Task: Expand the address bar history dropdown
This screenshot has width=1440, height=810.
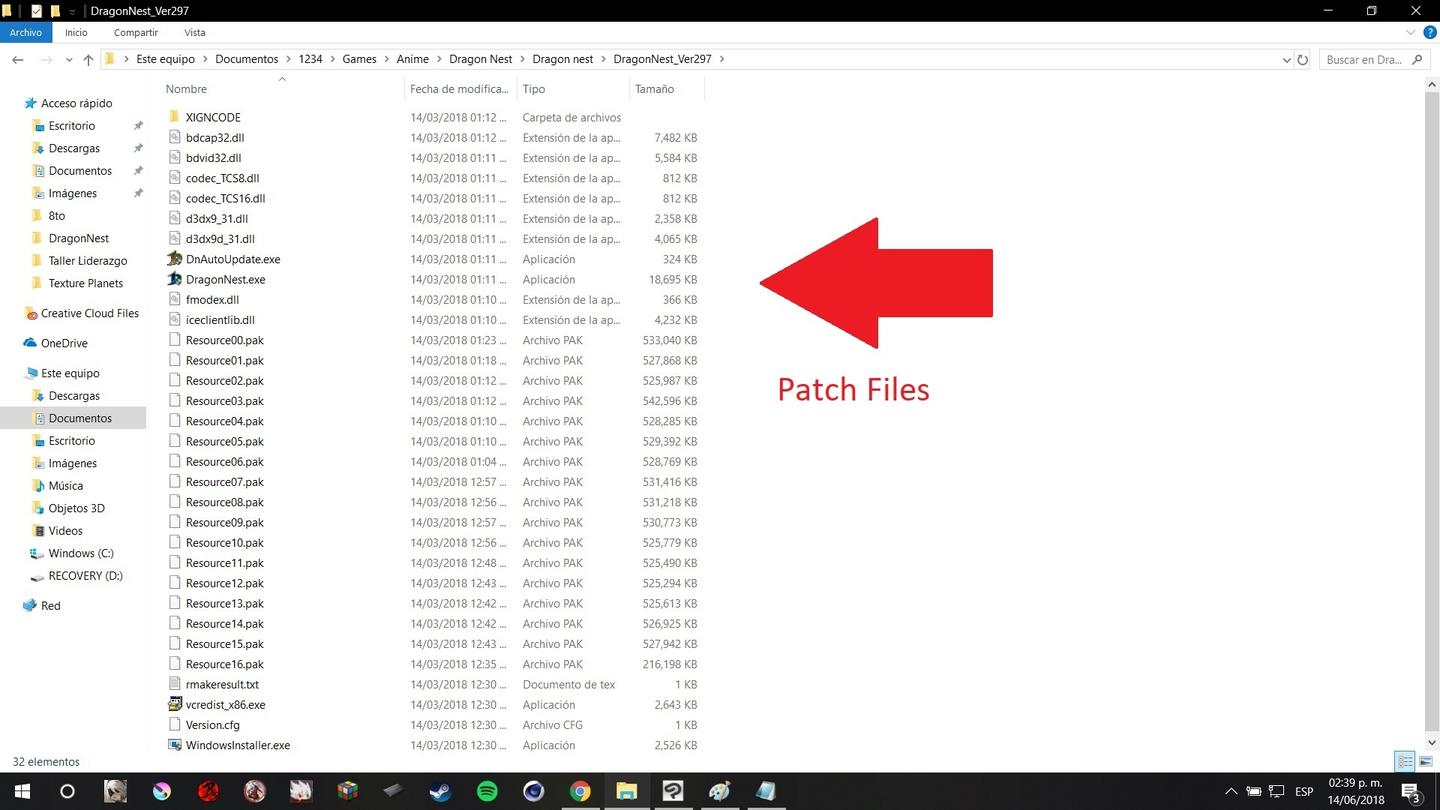Action: 1286,60
